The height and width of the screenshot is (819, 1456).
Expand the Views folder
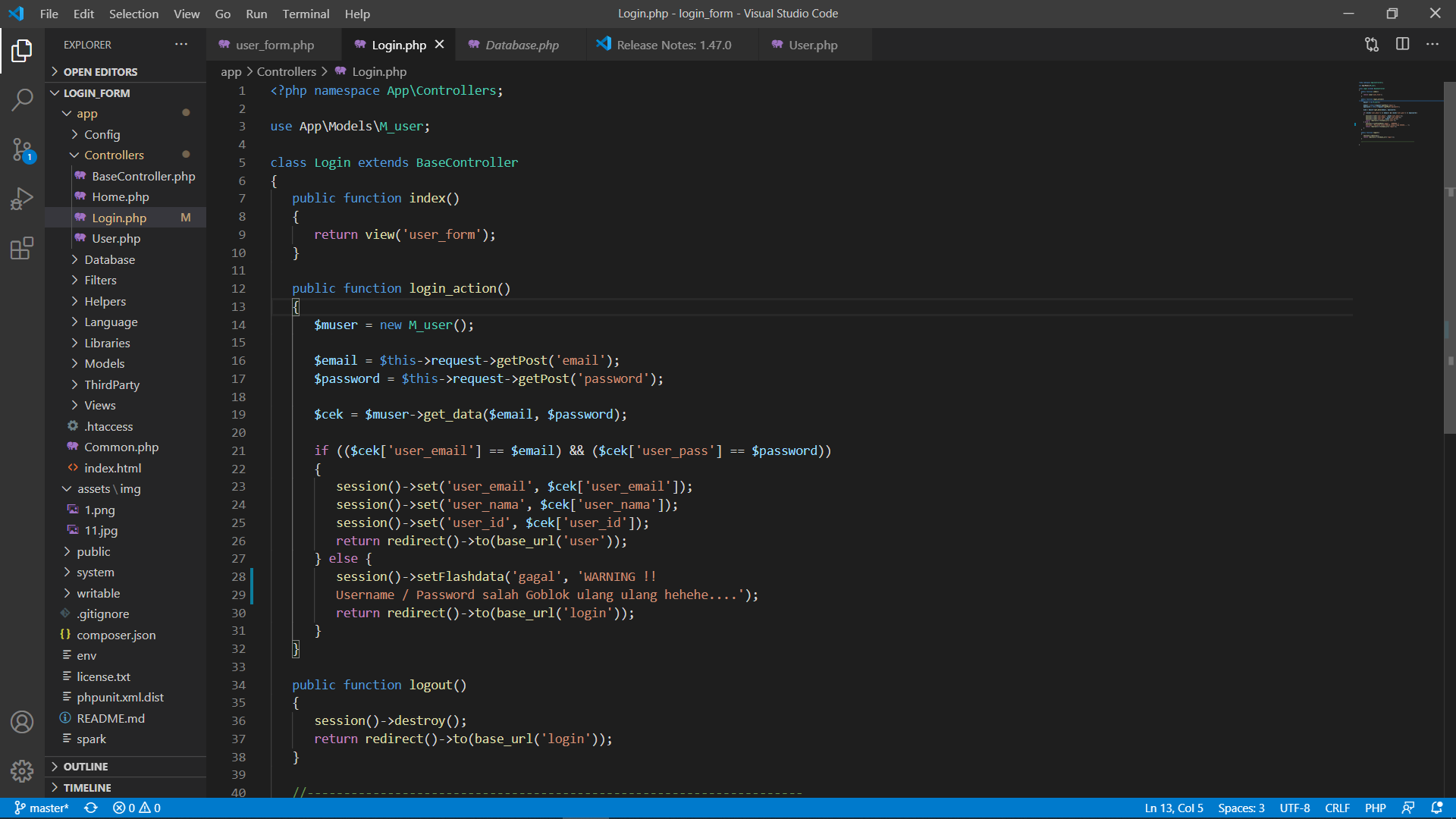coord(125,405)
